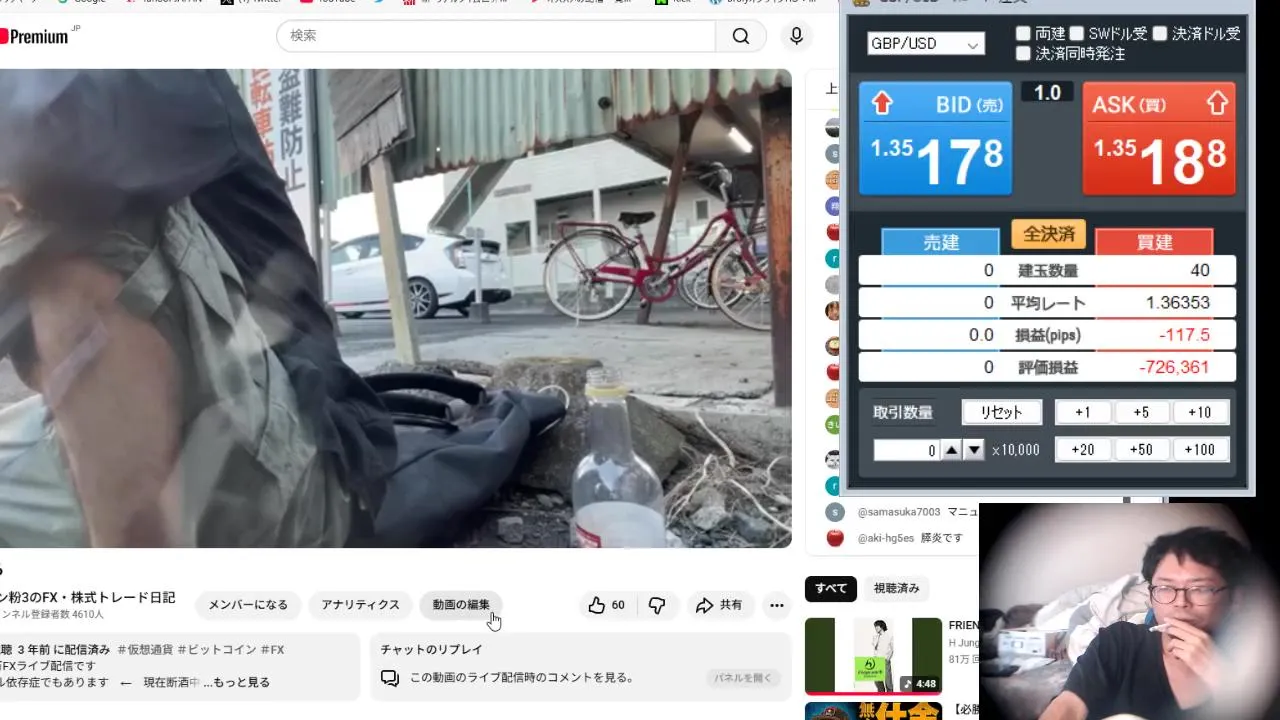The height and width of the screenshot is (720, 1280).
Task: Click hashtag #ビットコイン in description
Action: tap(217, 650)
